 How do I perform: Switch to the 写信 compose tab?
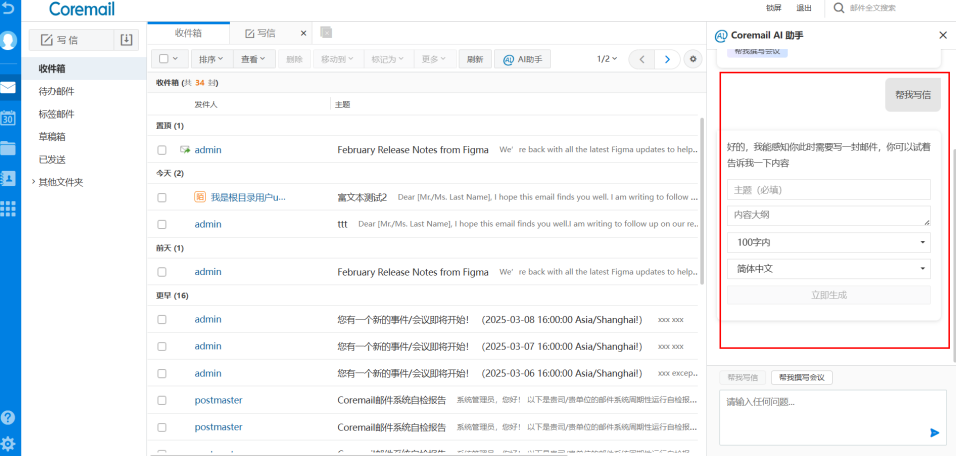[263, 33]
